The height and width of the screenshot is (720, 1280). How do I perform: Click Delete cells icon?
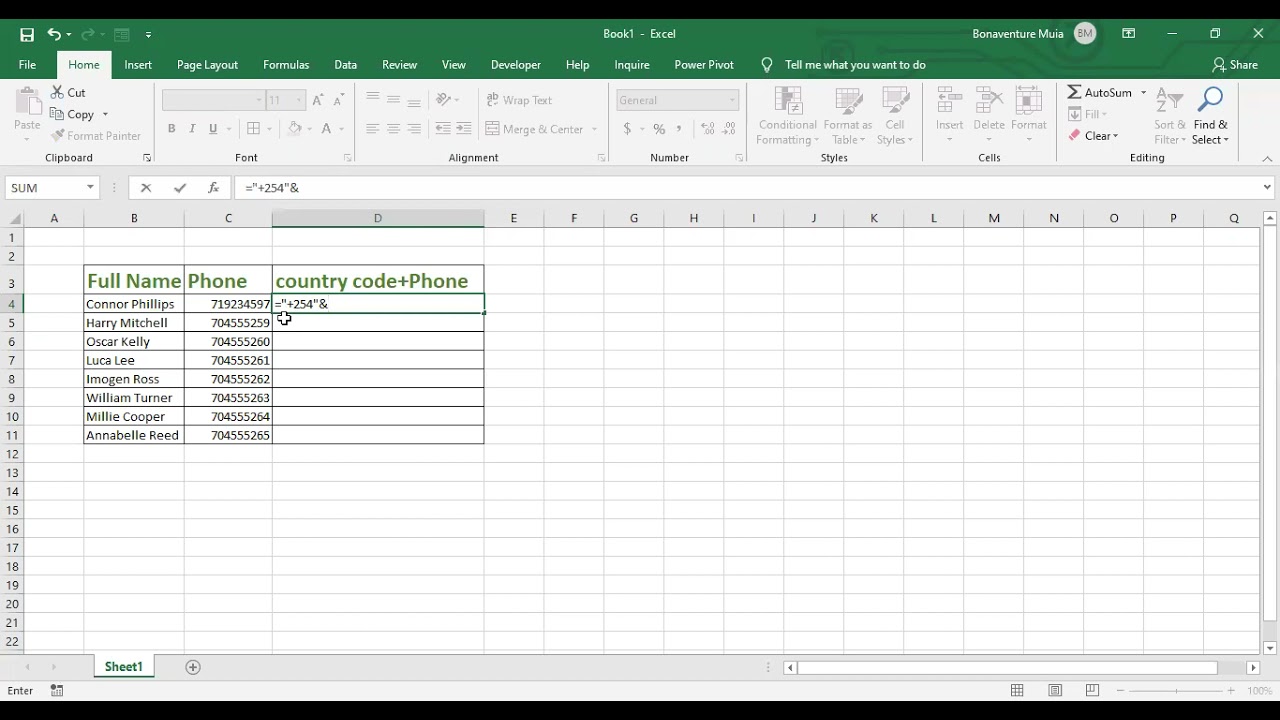click(x=989, y=101)
